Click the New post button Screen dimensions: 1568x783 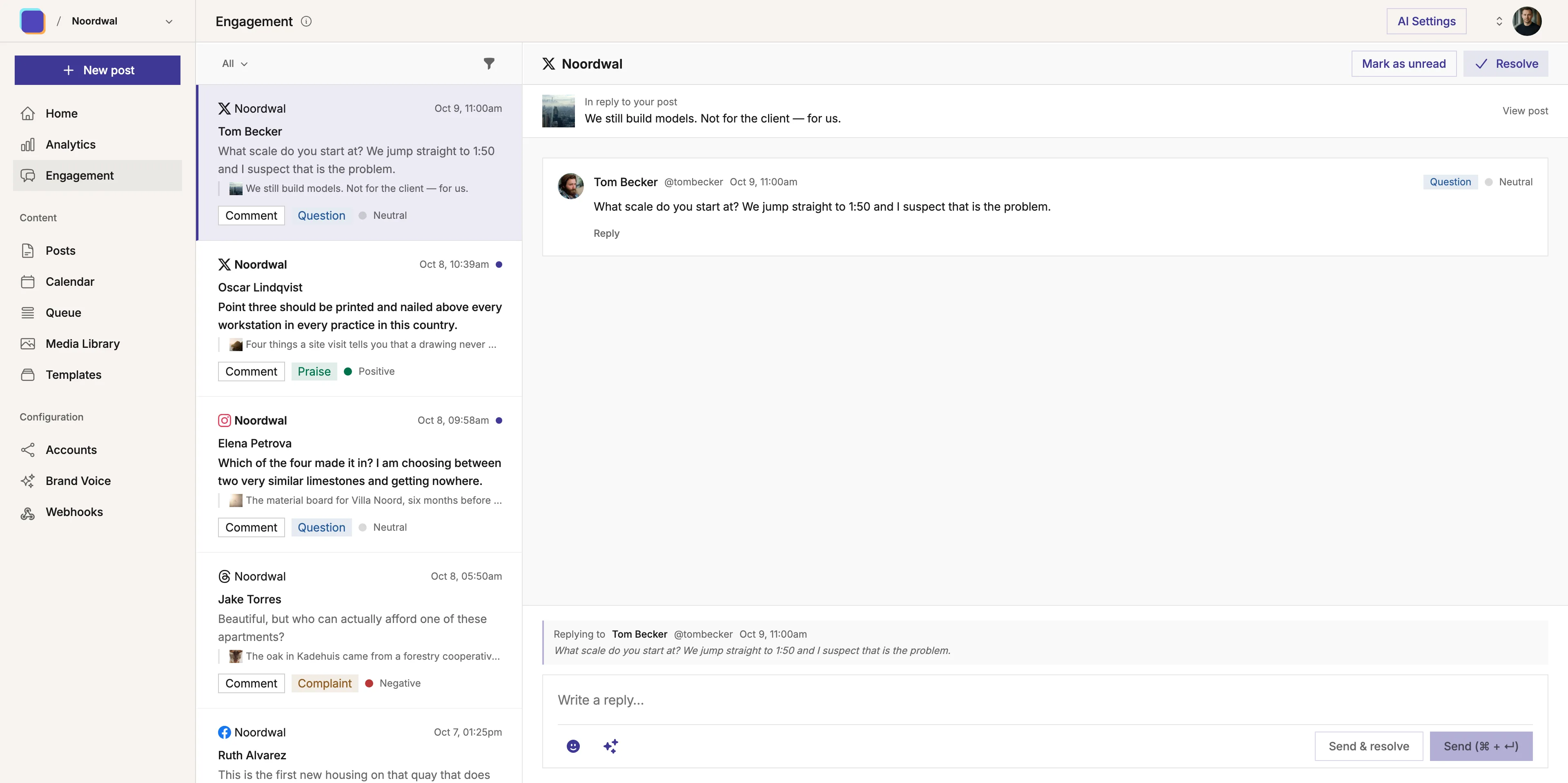98,70
